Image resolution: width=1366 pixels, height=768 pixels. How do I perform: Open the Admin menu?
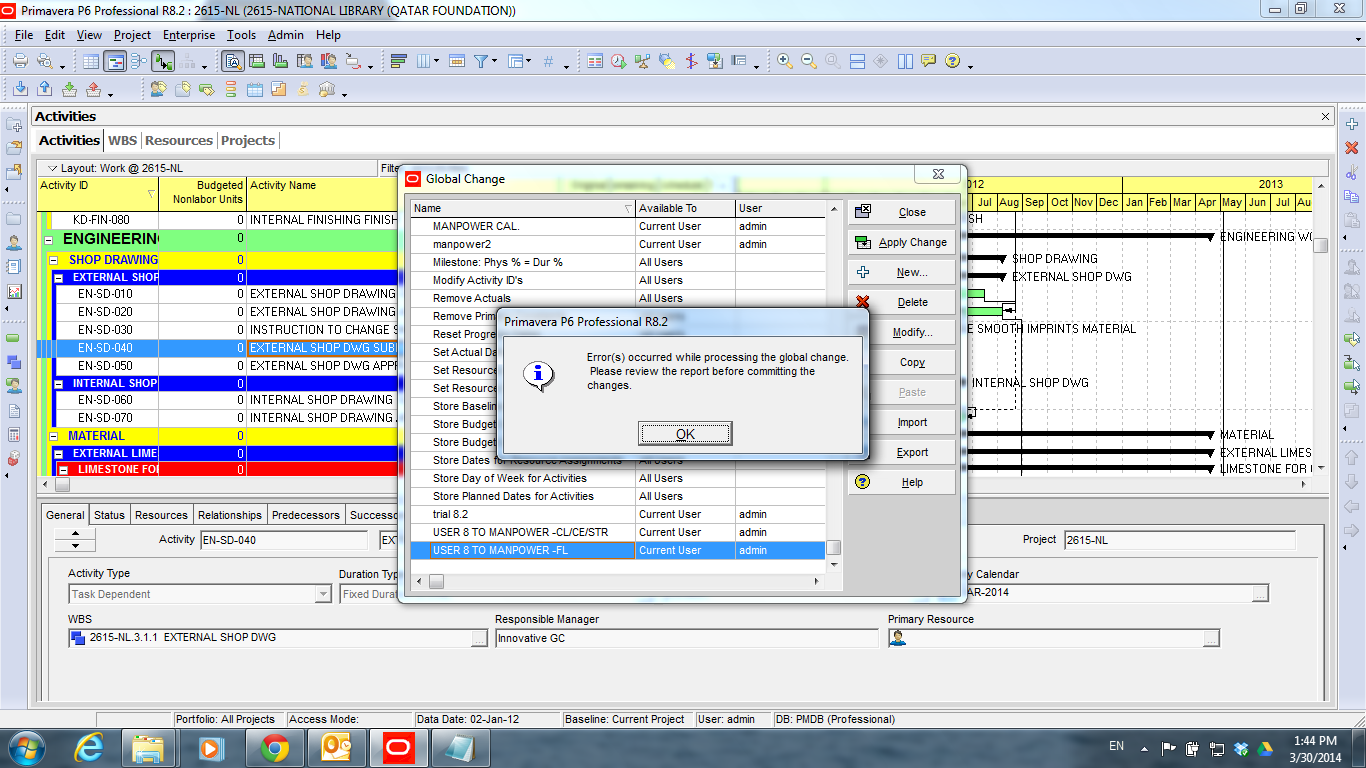[x=286, y=35]
